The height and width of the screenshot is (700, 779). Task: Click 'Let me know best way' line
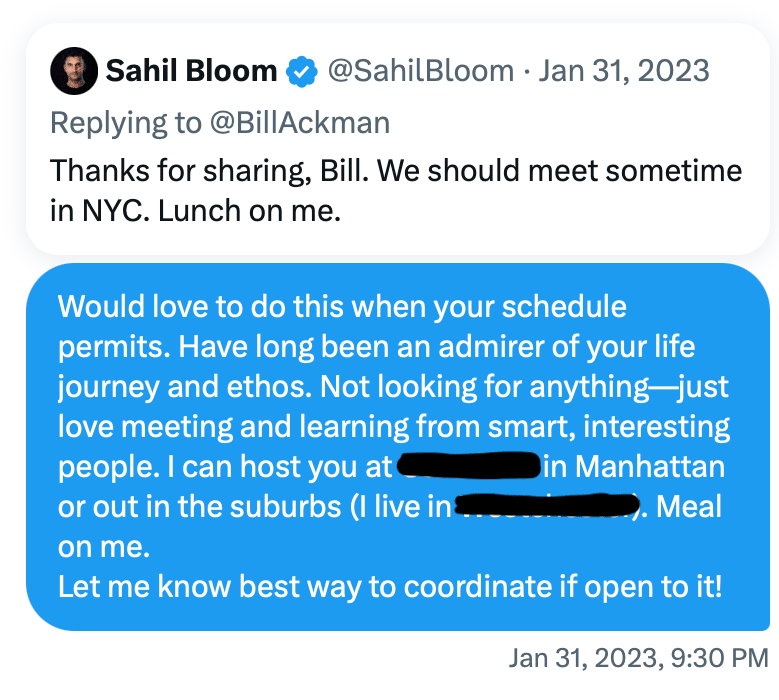[x=390, y=587]
